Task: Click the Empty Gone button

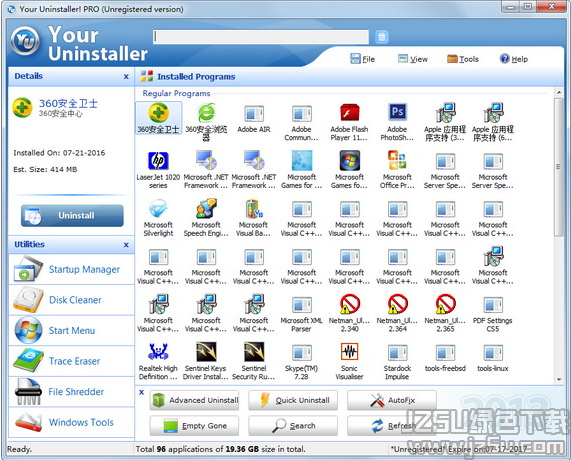Action: [194, 425]
